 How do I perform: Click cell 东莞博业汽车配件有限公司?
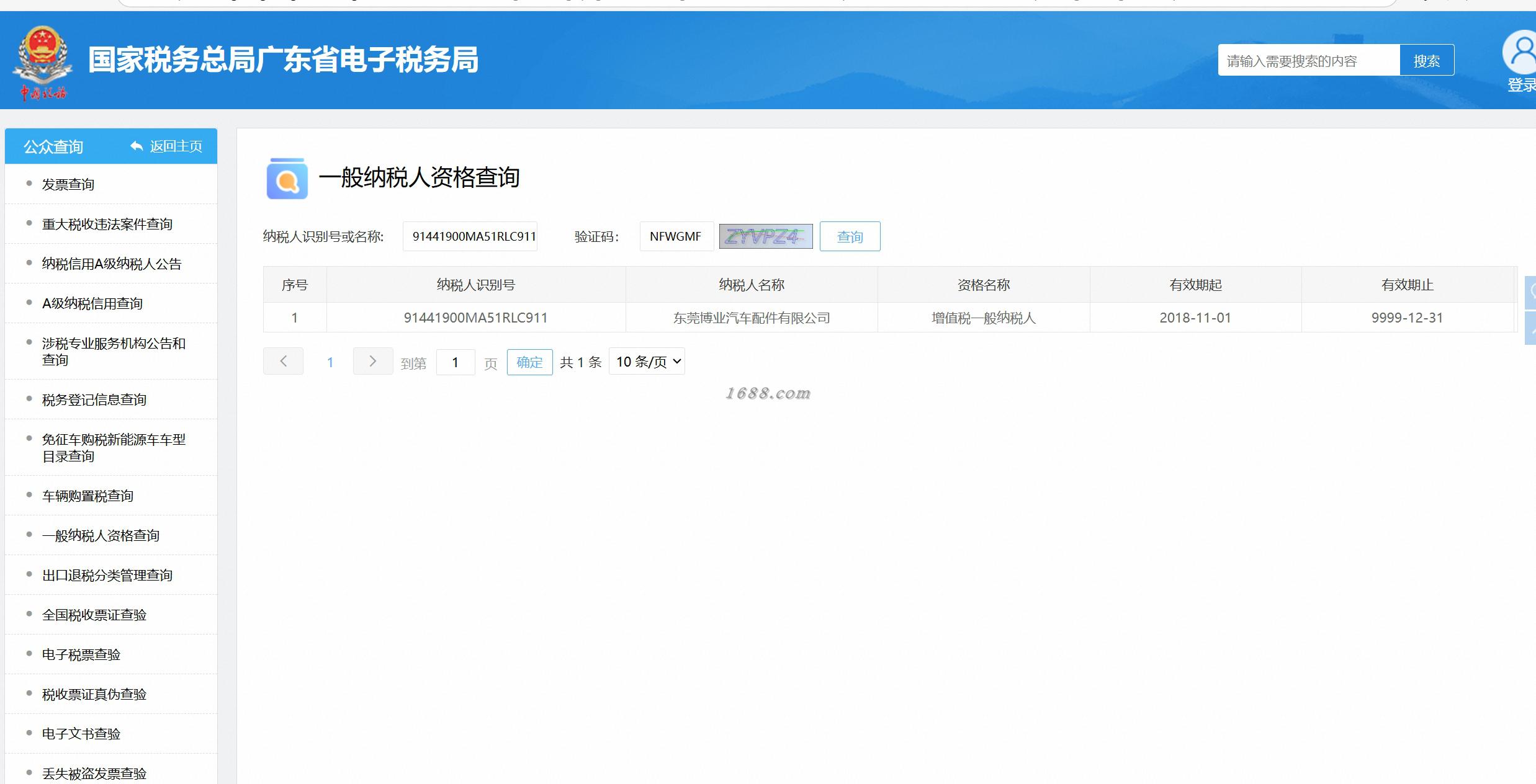pyautogui.click(x=752, y=318)
